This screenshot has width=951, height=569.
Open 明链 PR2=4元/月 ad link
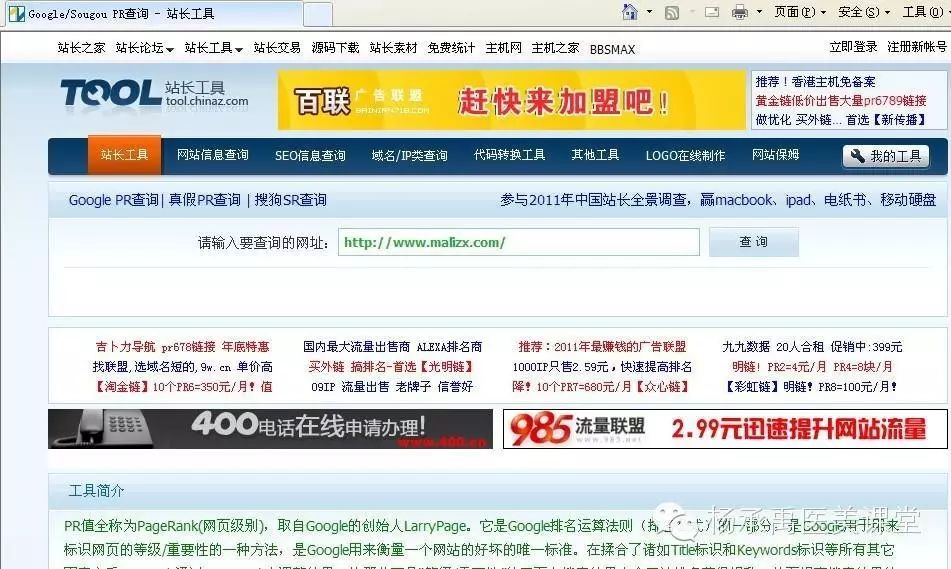click(812, 366)
